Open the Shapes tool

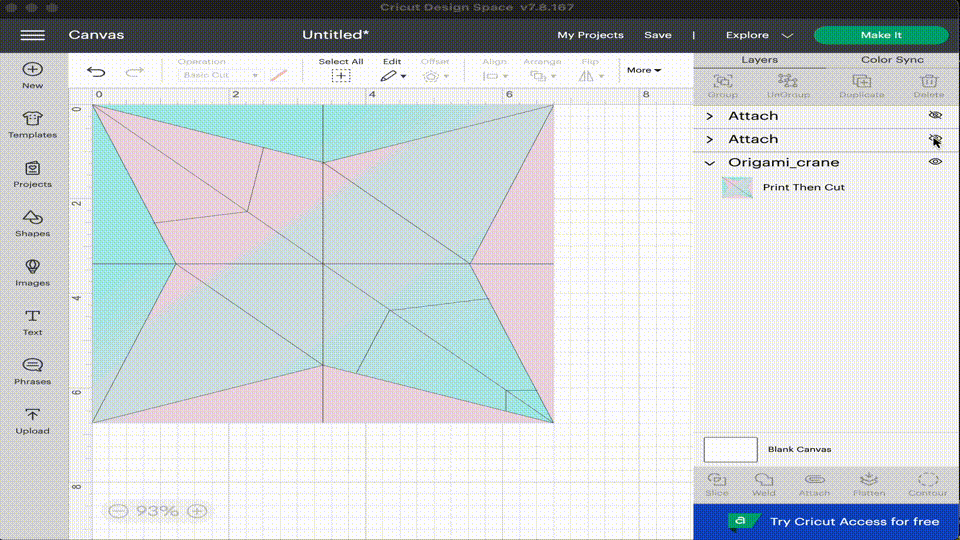(x=32, y=223)
